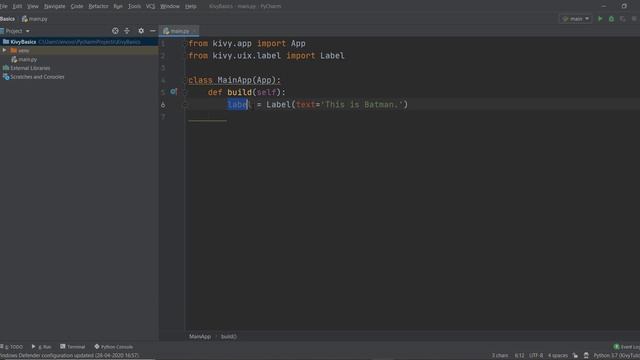Open the main run configuration dropdown
640x360 pixels.
(x=576, y=19)
